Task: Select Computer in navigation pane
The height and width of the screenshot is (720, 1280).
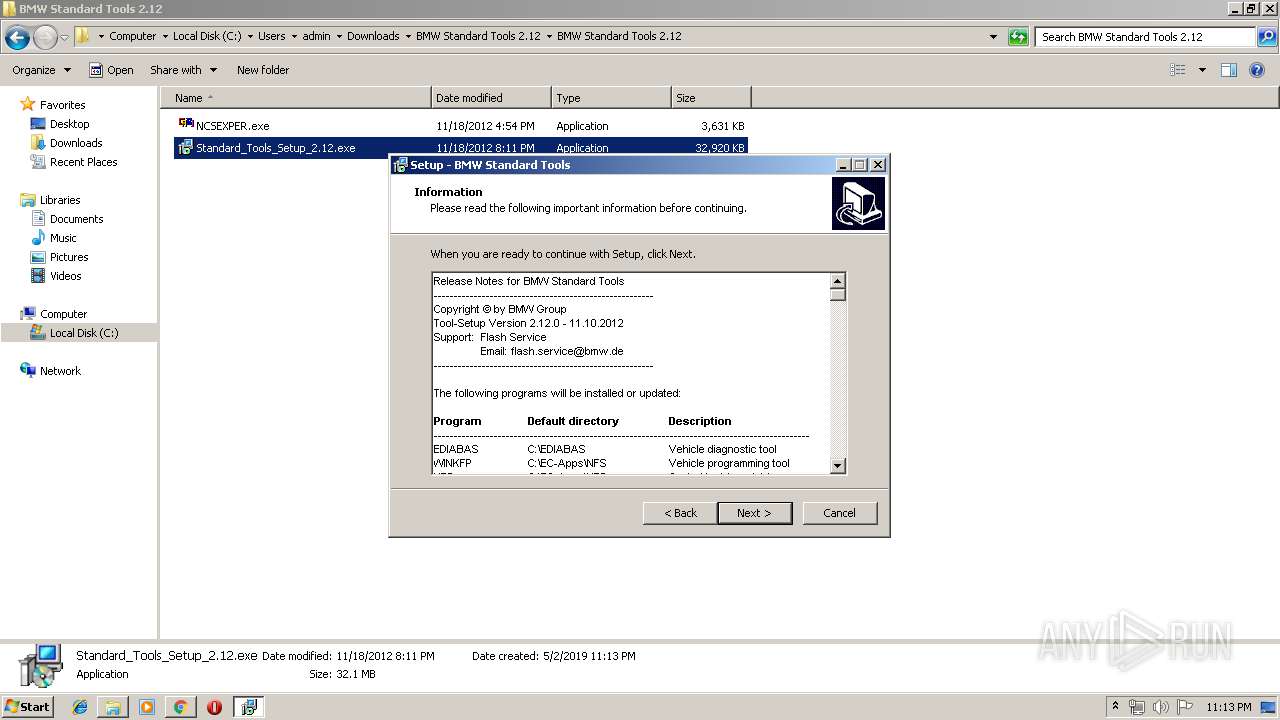Action: coord(63,314)
